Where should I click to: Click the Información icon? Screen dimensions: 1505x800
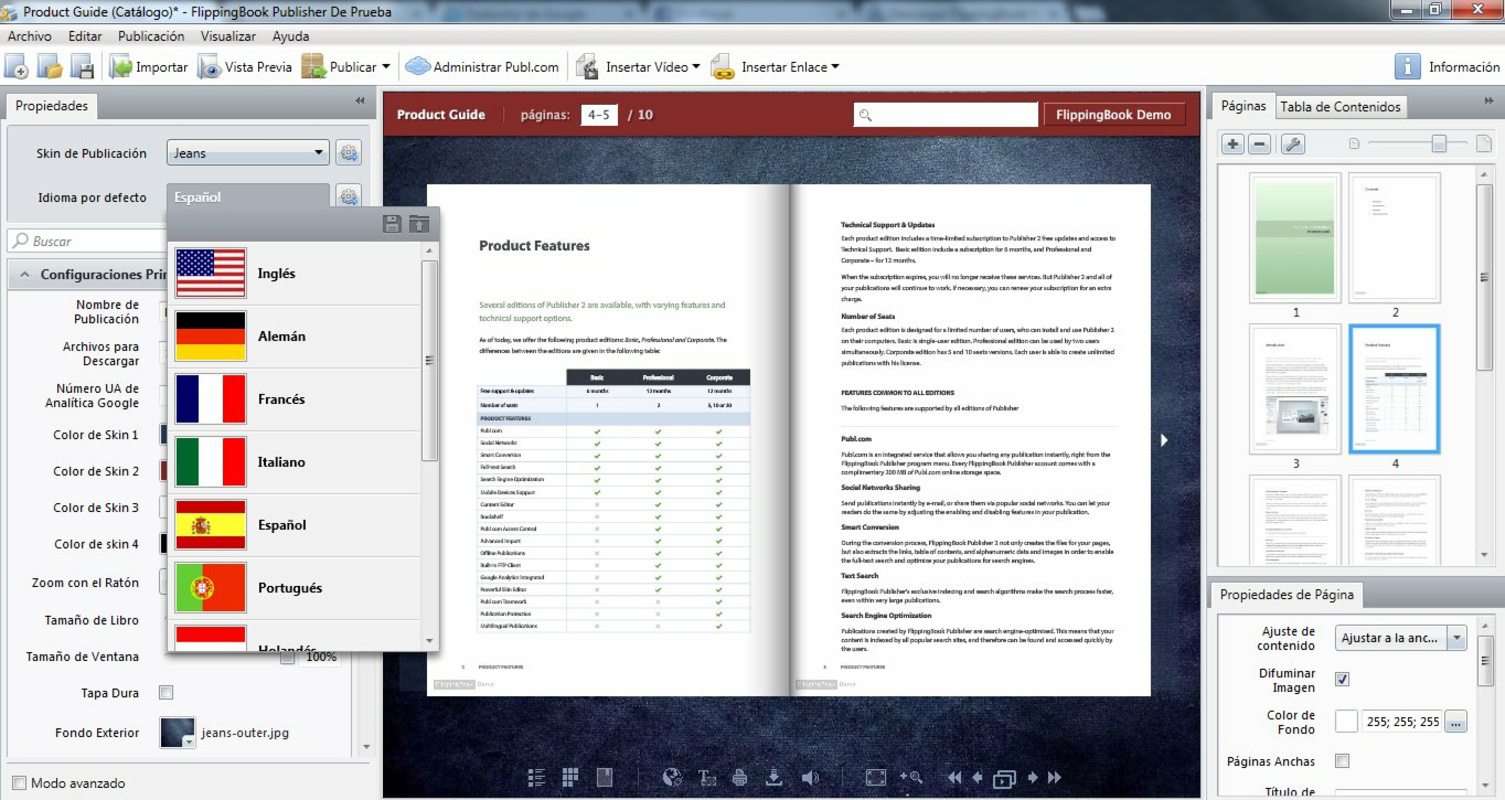[1407, 67]
